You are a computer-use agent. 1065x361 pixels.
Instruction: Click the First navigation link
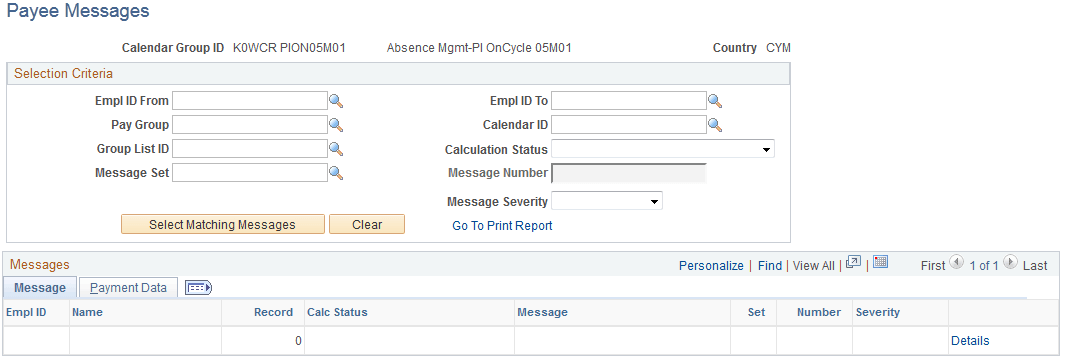click(933, 266)
